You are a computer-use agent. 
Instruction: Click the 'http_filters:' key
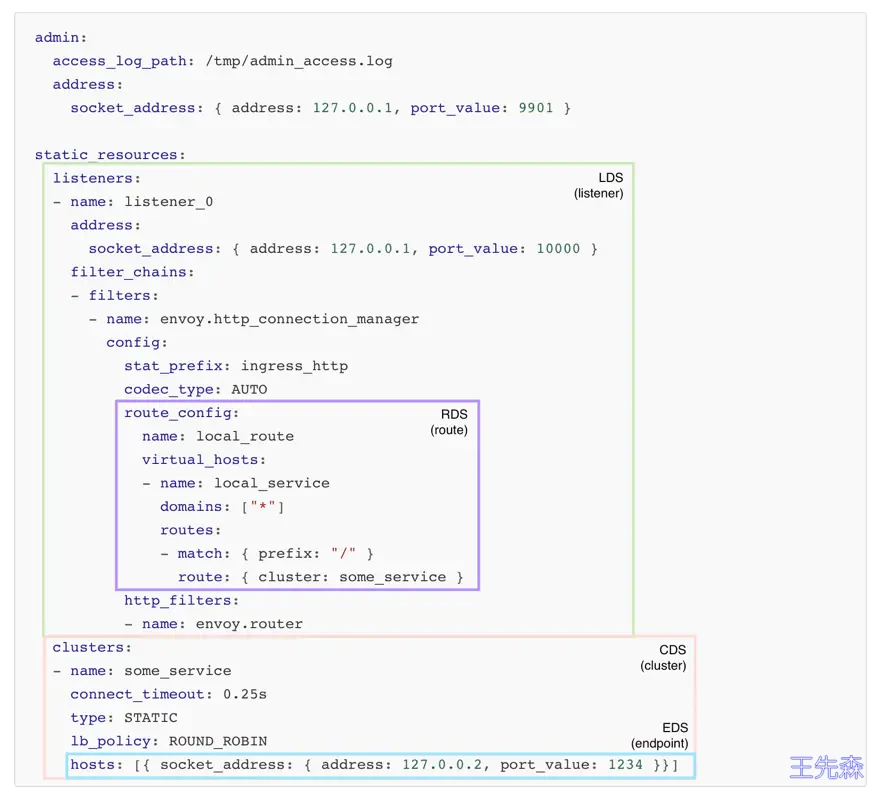(x=182, y=601)
